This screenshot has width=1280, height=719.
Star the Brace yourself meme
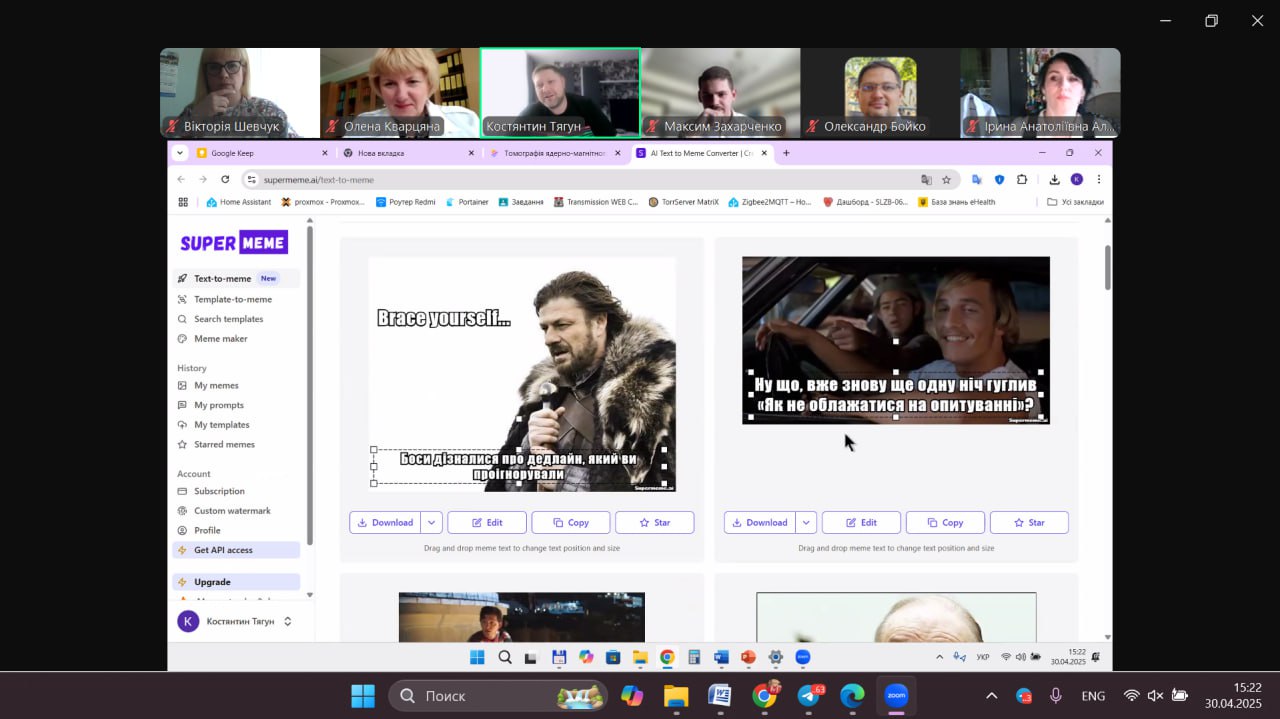click(654, 522)
